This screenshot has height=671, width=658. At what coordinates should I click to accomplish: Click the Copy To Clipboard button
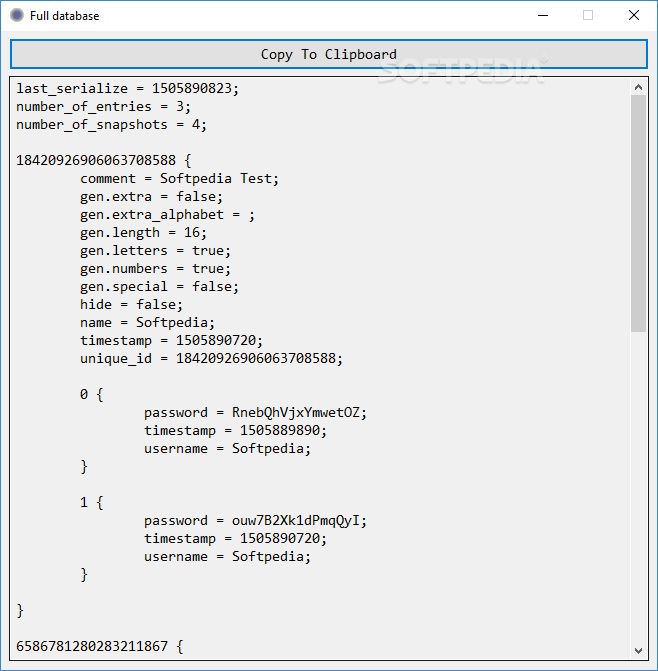[329, 54]
